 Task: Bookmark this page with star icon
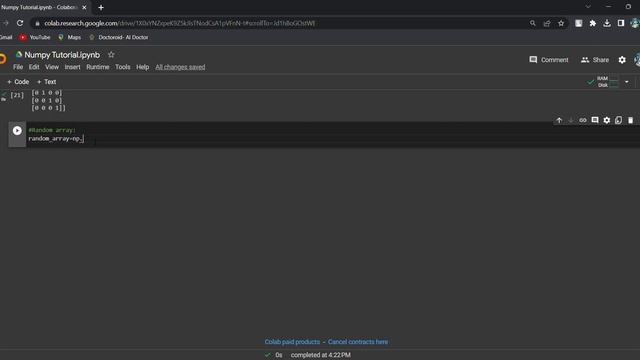click(x=561, y=23)
